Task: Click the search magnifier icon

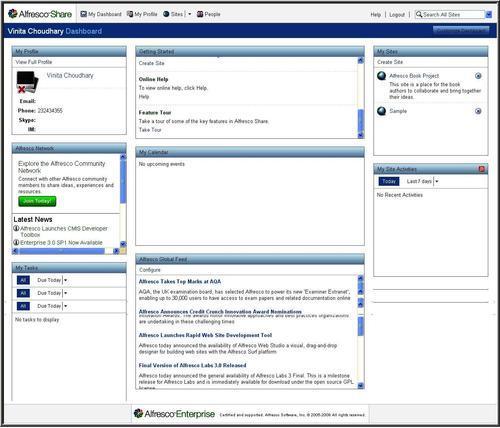Action: point(419,14)
